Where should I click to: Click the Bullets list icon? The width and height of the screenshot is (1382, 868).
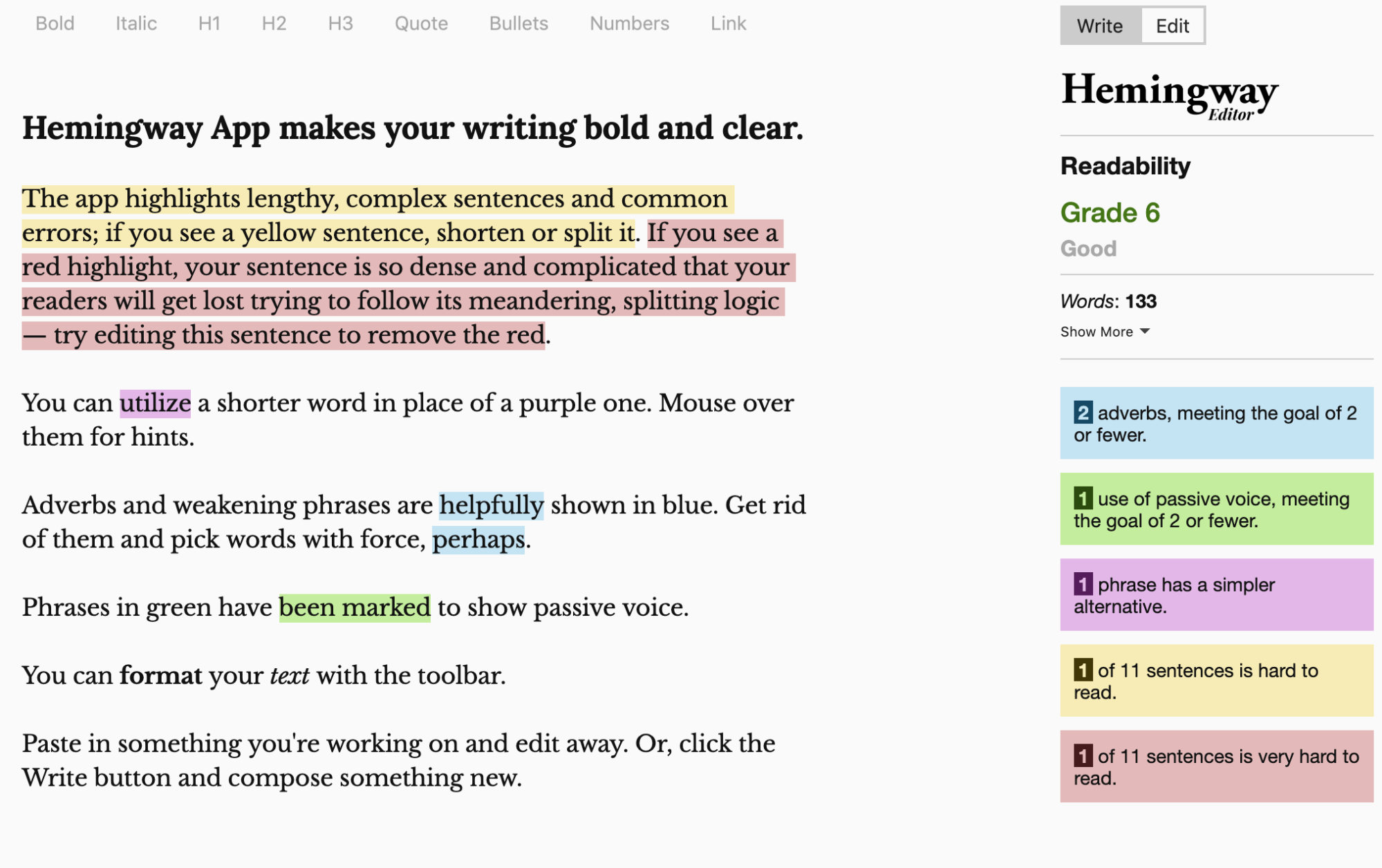[x=519, y=23]
